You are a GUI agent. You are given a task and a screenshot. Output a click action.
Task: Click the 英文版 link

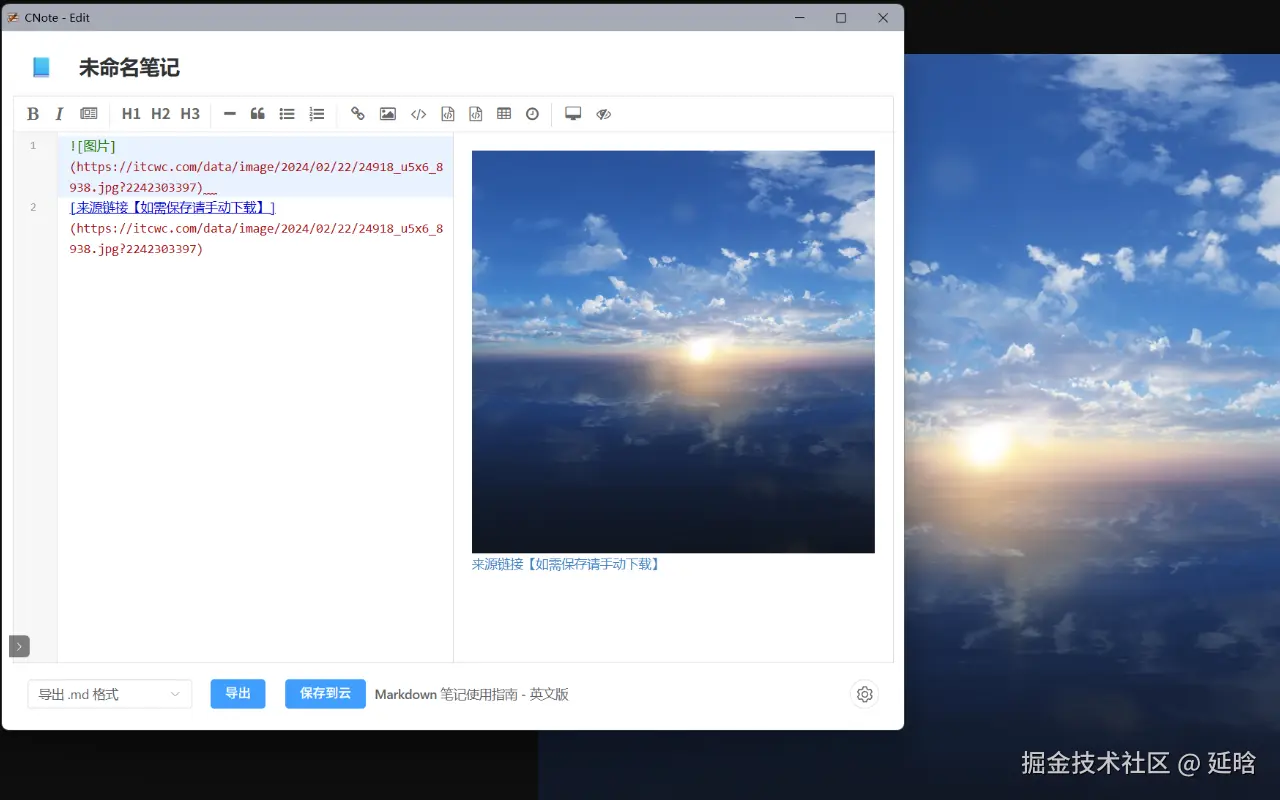(x=549, y=694)
